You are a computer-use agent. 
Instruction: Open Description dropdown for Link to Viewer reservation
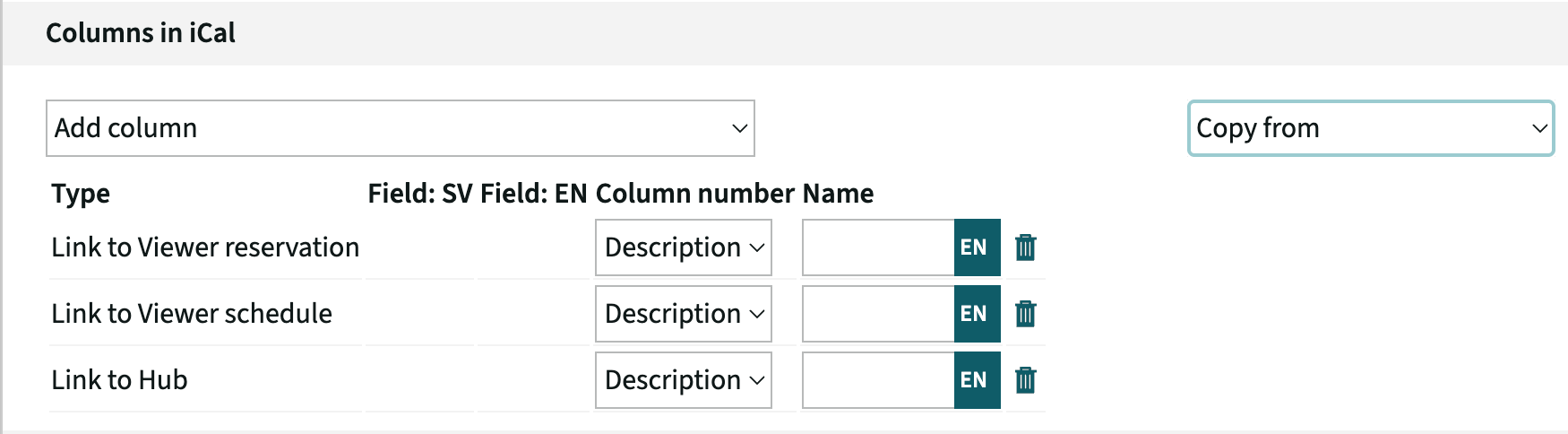pos(684,247)
